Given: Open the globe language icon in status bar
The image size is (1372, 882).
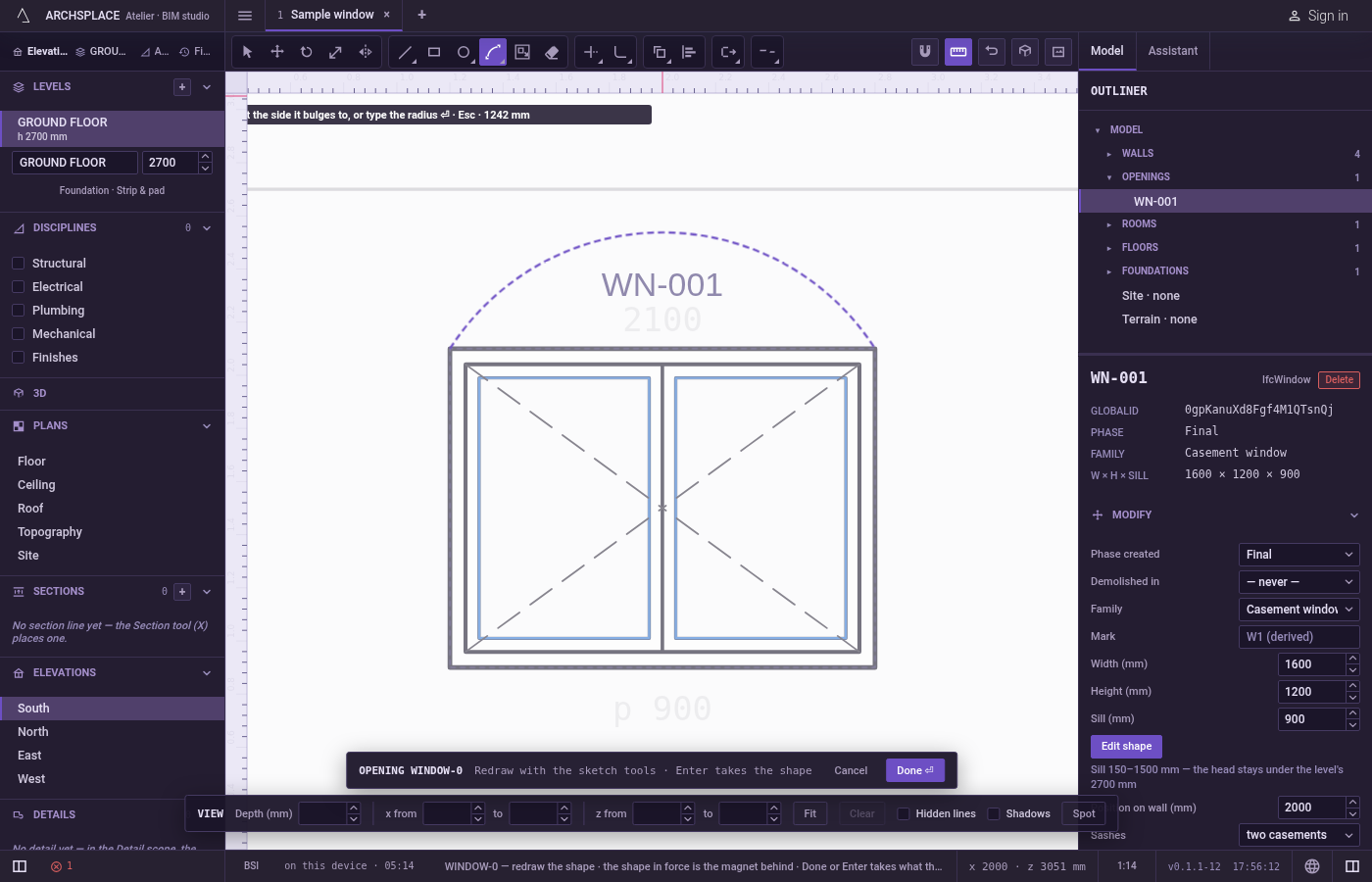Looking at the screenshot, I should pos(1312,866).
